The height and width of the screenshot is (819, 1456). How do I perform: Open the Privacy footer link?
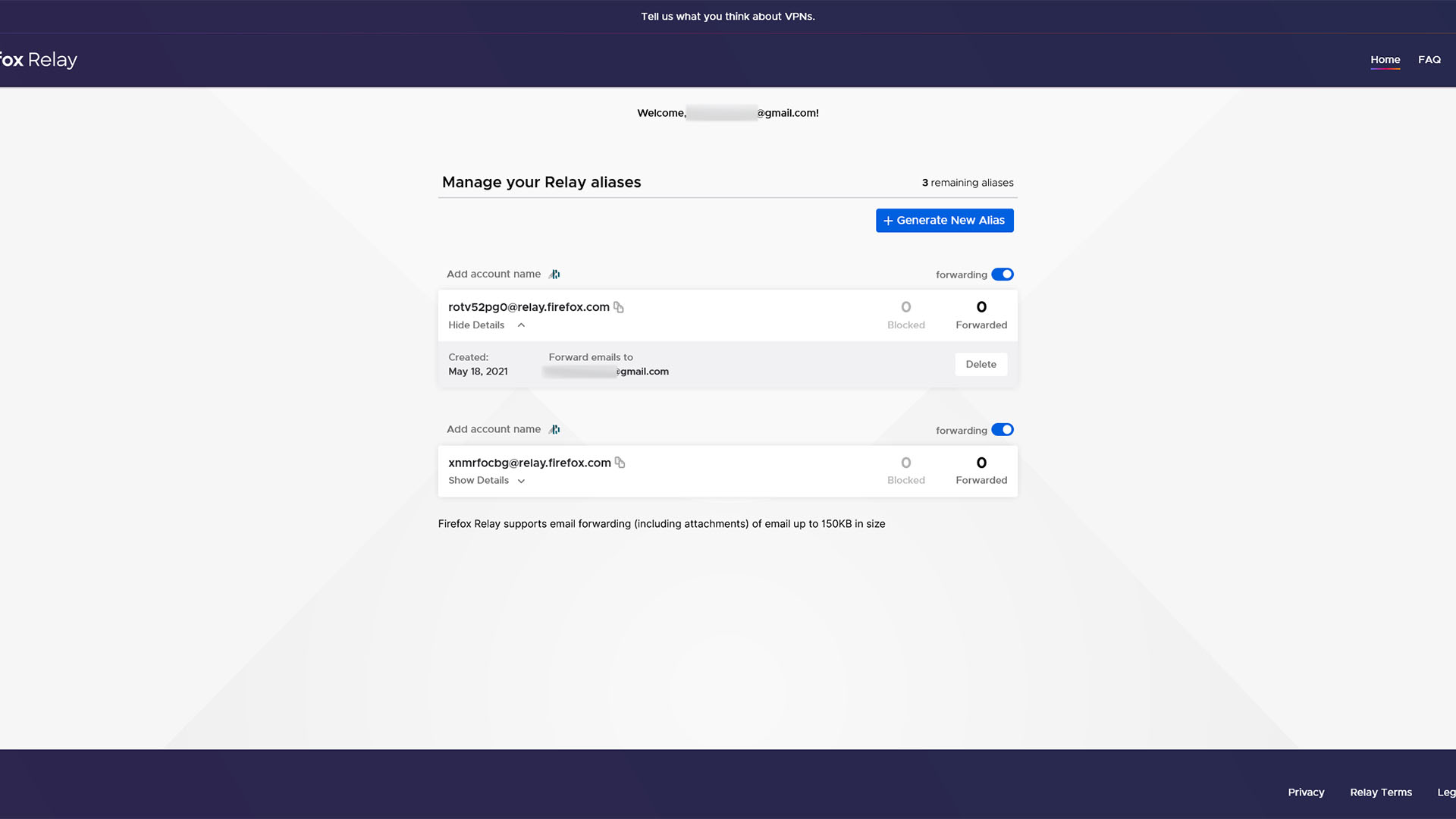(1306, 792)
